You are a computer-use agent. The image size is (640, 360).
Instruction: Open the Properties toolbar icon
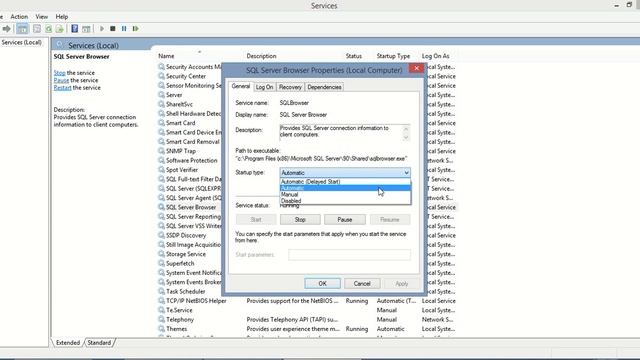tap(37, 29)
